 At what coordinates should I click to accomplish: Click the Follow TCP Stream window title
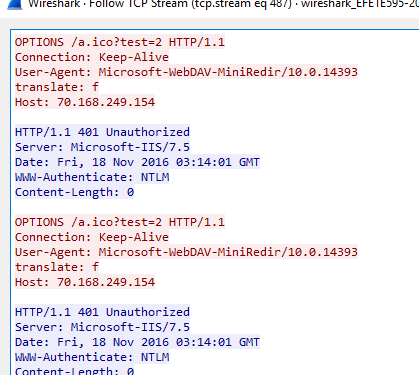(223, 4)
